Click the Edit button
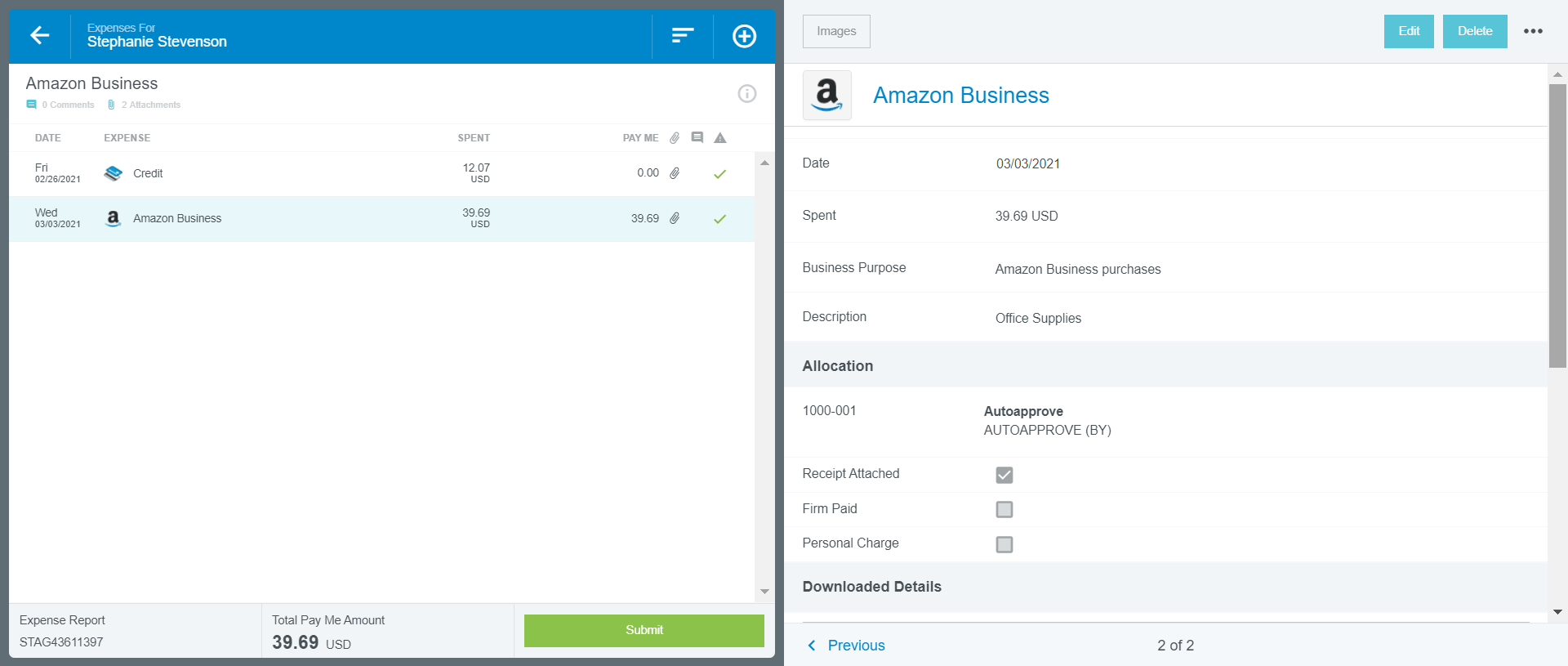Image resolution: width=1568 pixels, height=666 pixels. [1408, 31]
